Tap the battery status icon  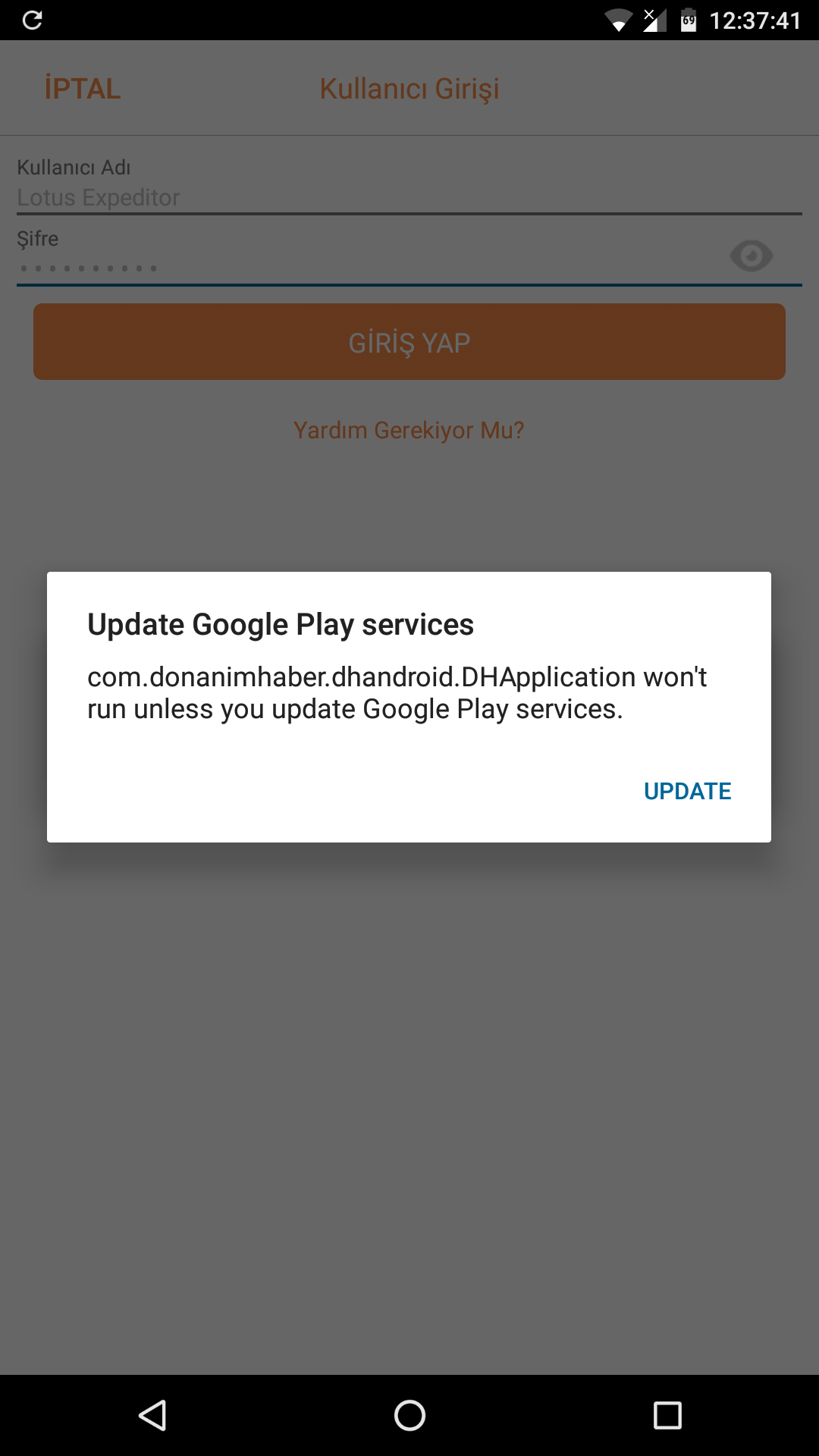[689, 20]
